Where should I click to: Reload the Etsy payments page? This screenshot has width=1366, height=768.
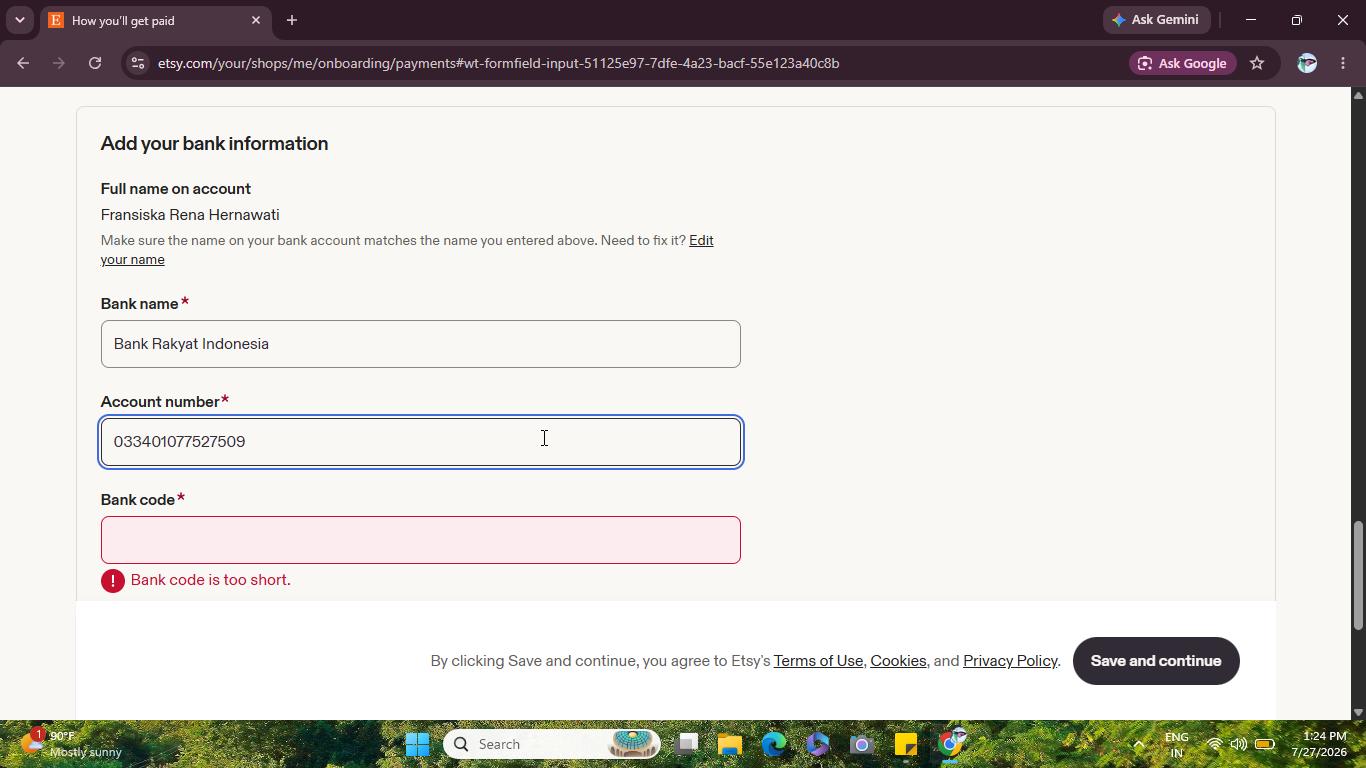point(95,63)
